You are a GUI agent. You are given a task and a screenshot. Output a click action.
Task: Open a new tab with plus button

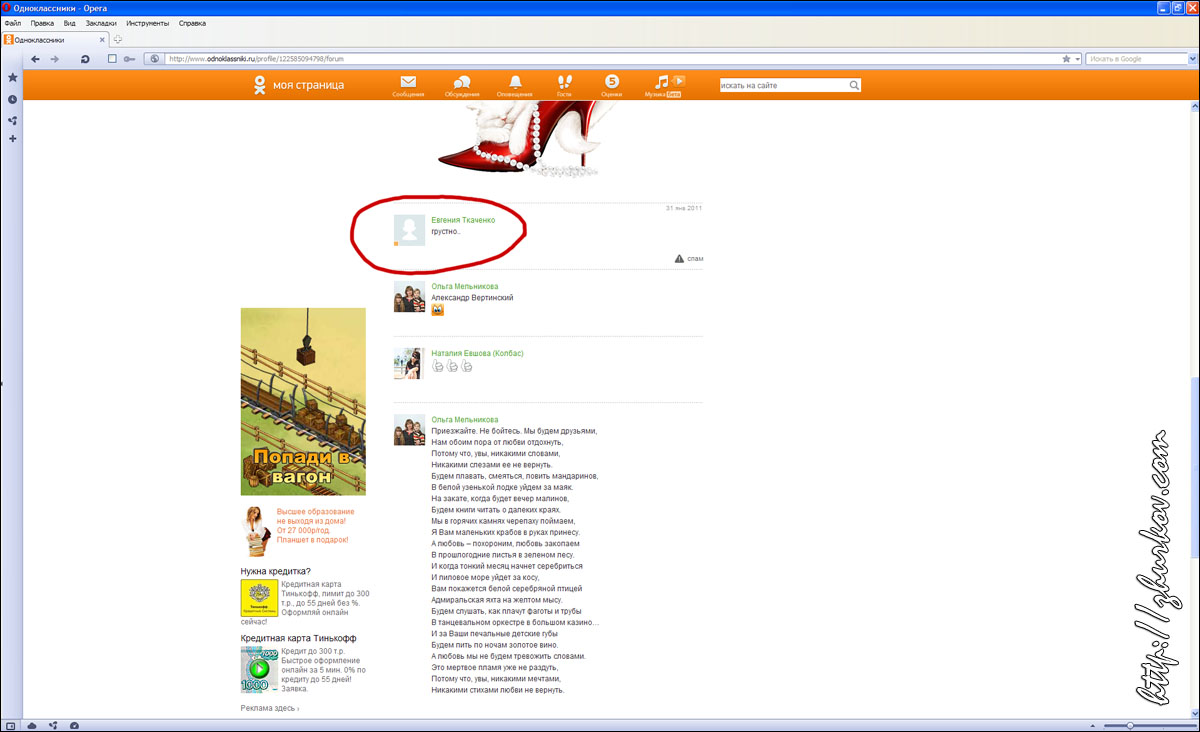coord(117,39)
